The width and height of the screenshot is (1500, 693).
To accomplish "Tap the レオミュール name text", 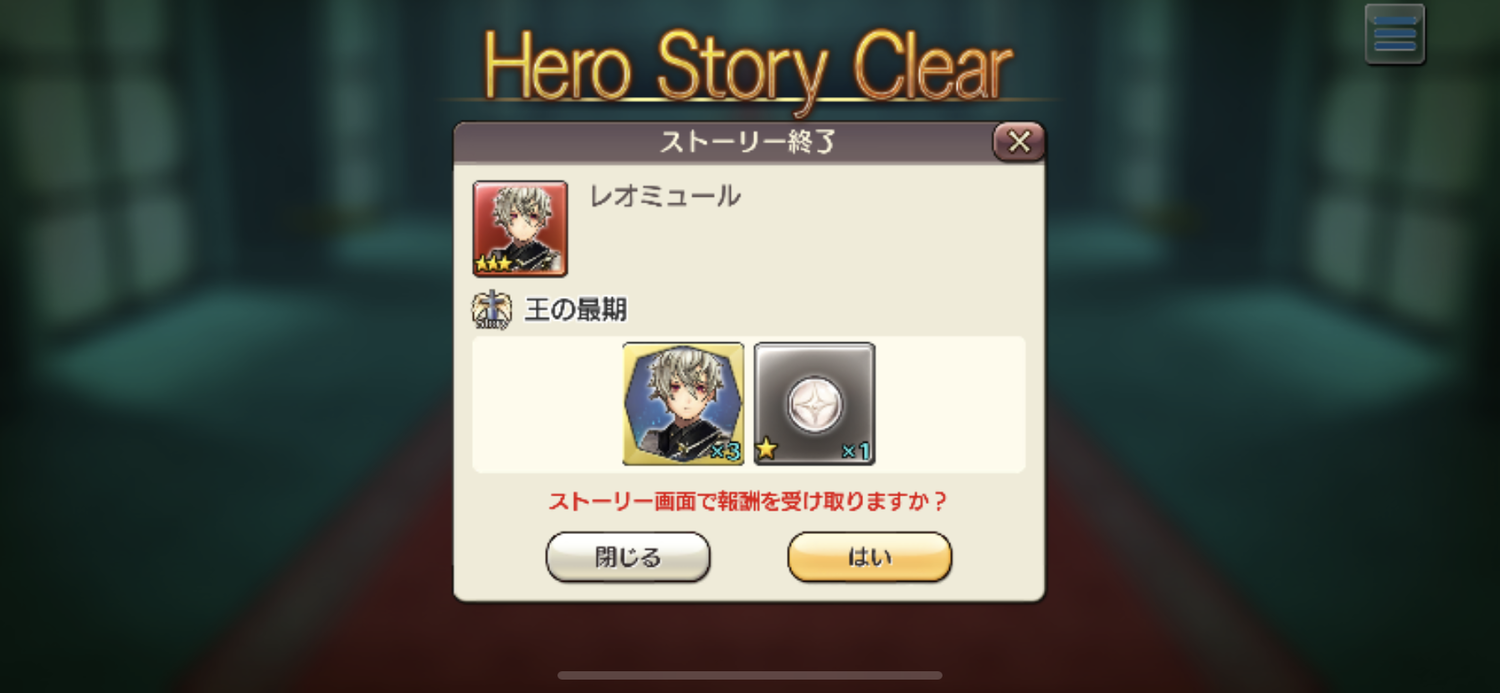I will [665, 196].
